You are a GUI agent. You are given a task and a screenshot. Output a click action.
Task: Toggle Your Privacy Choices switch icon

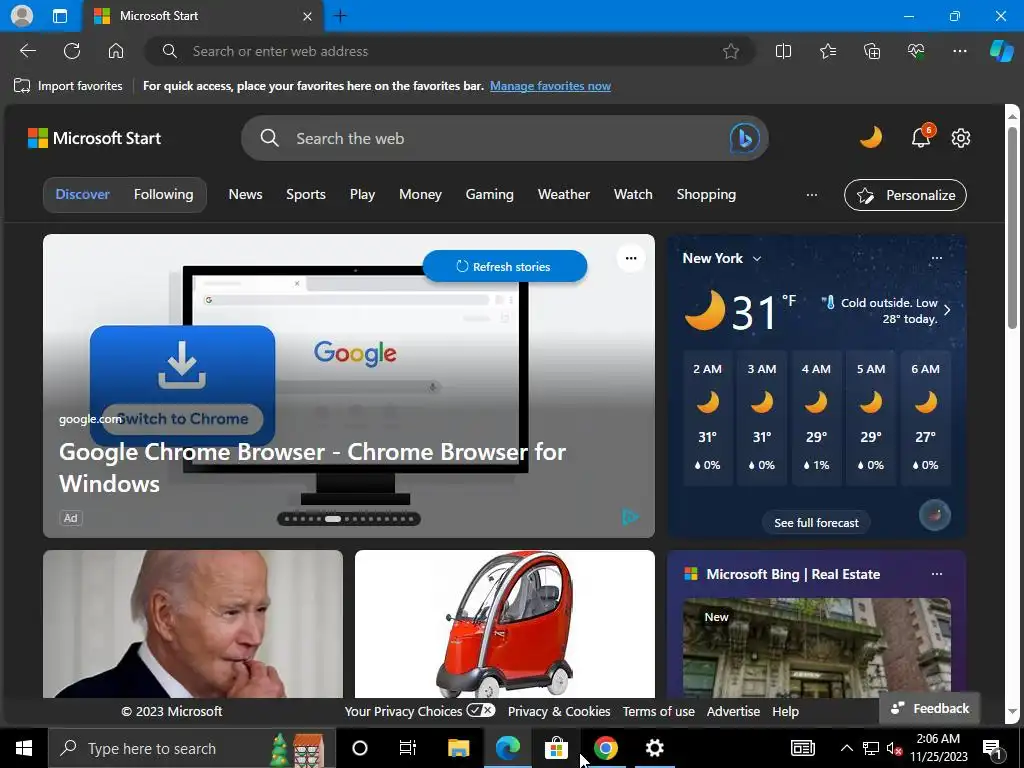pyautogui.click(x=481, y=711)
